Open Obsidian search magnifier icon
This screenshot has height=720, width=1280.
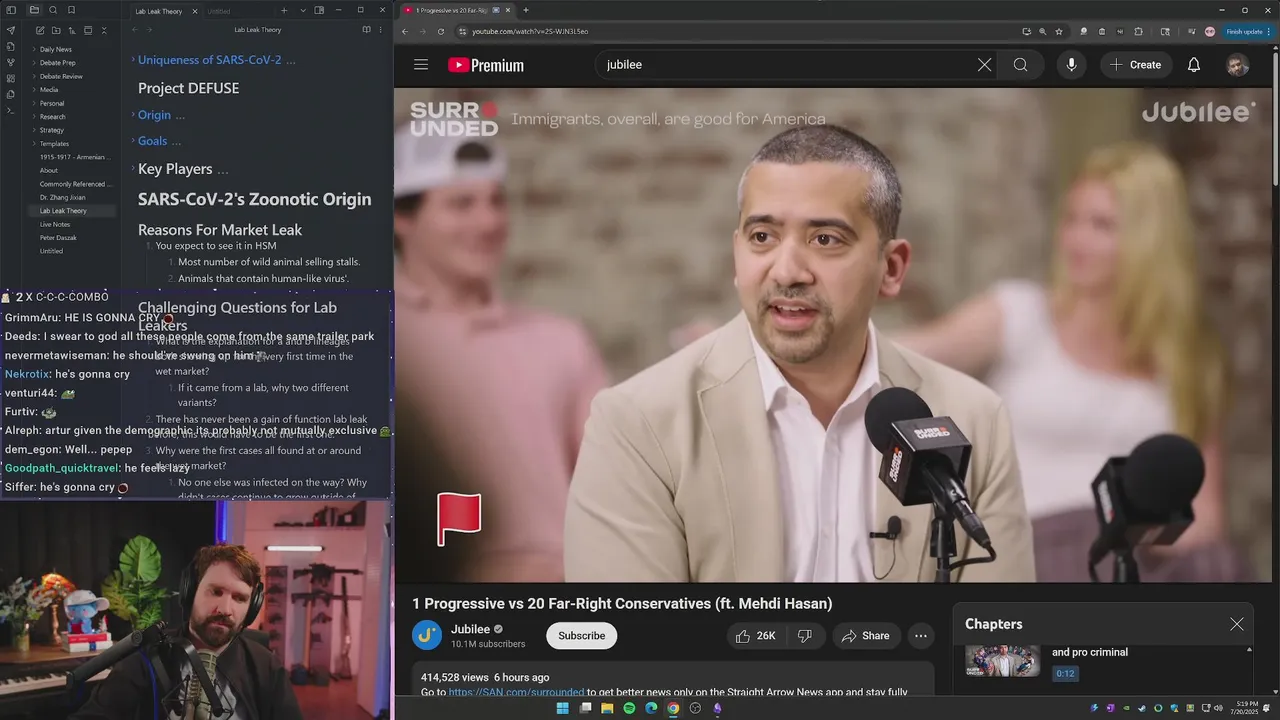tap(53, 10)
